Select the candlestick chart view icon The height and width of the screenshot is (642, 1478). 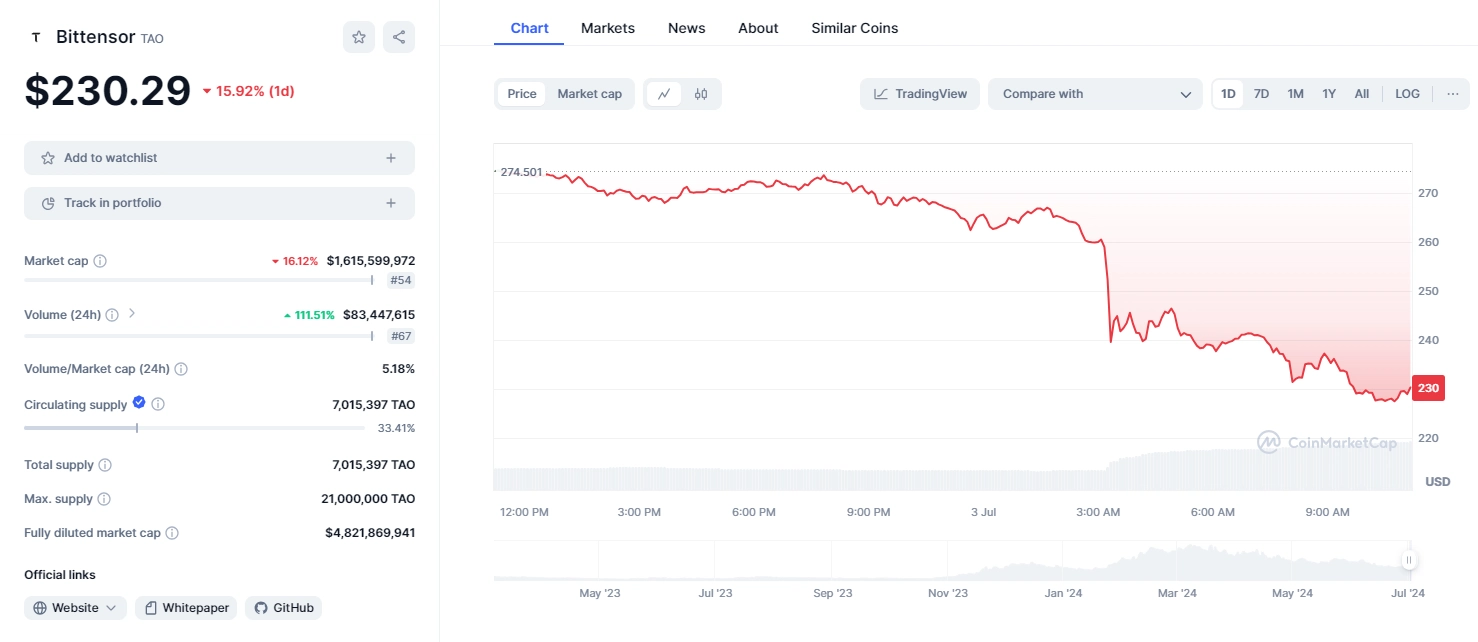[x=701, y=94]
